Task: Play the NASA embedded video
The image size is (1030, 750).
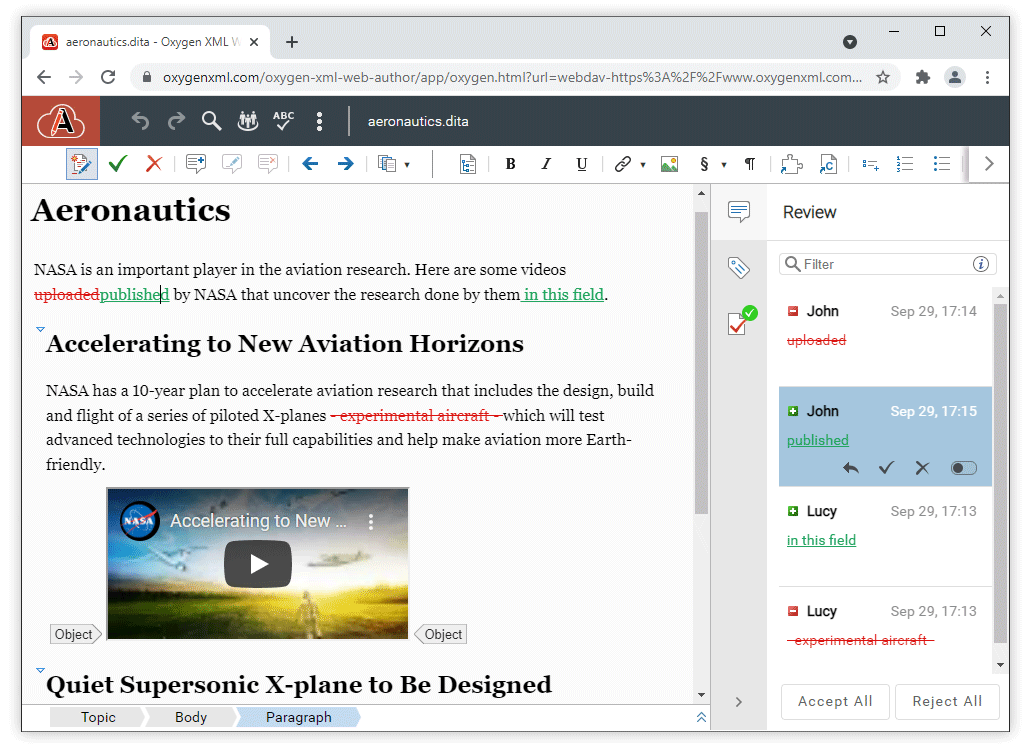Action: [258, 564]
